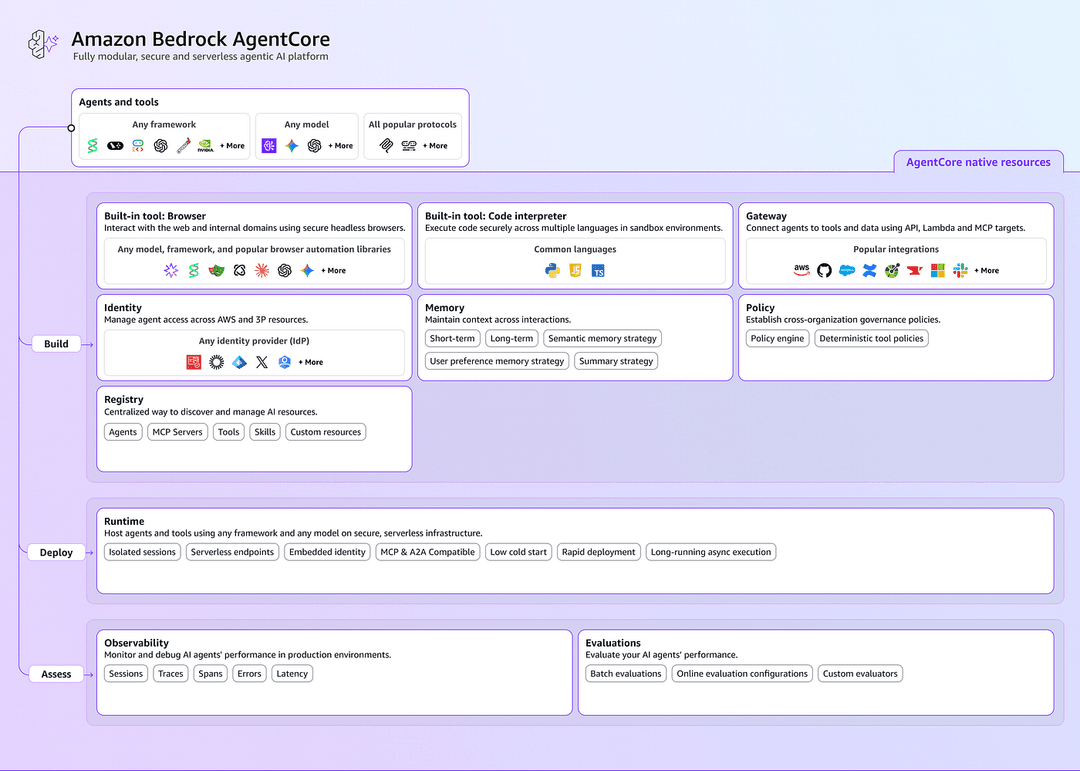Click + More under All popular protocols
This screenshot has width=1080, height=771.
pos(435,146)
